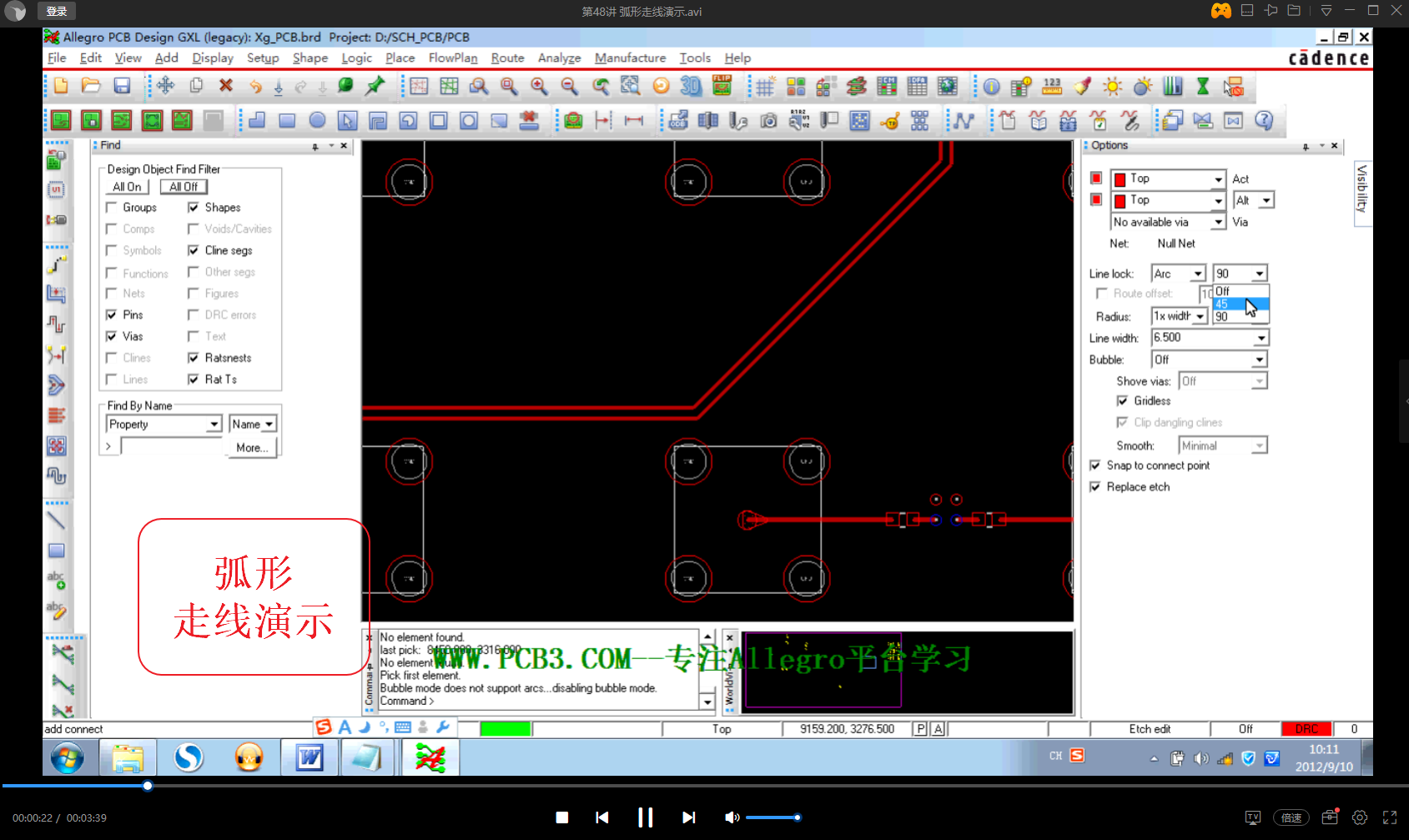Click the Flip design icon
Viewport: 1409px width, 840px height.
[x=722, y=85]
